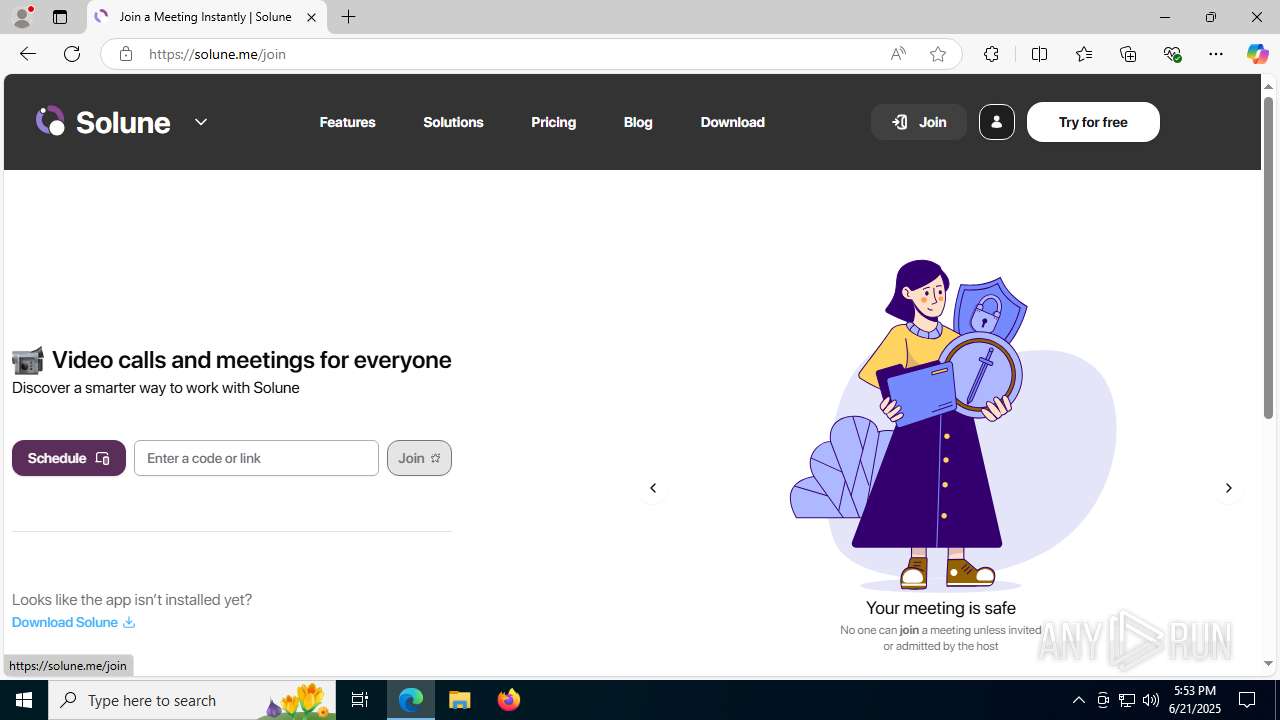This screenshot has width=1280, height=720.
Task: Open browser Collections
Action: point(1128,54)
